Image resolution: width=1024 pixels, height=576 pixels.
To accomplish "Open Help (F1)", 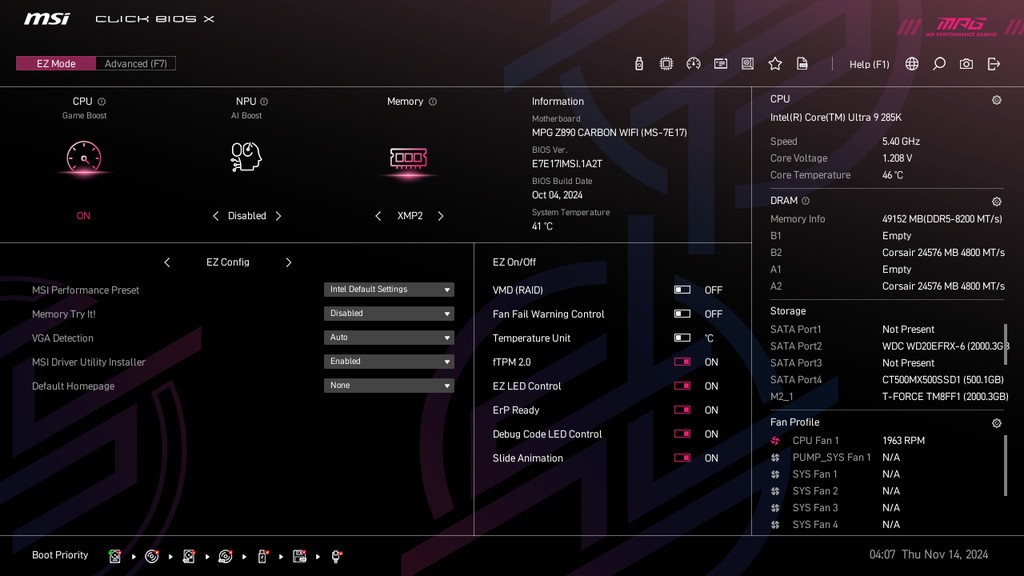I will pyautogui.click(x=869, y=64).
